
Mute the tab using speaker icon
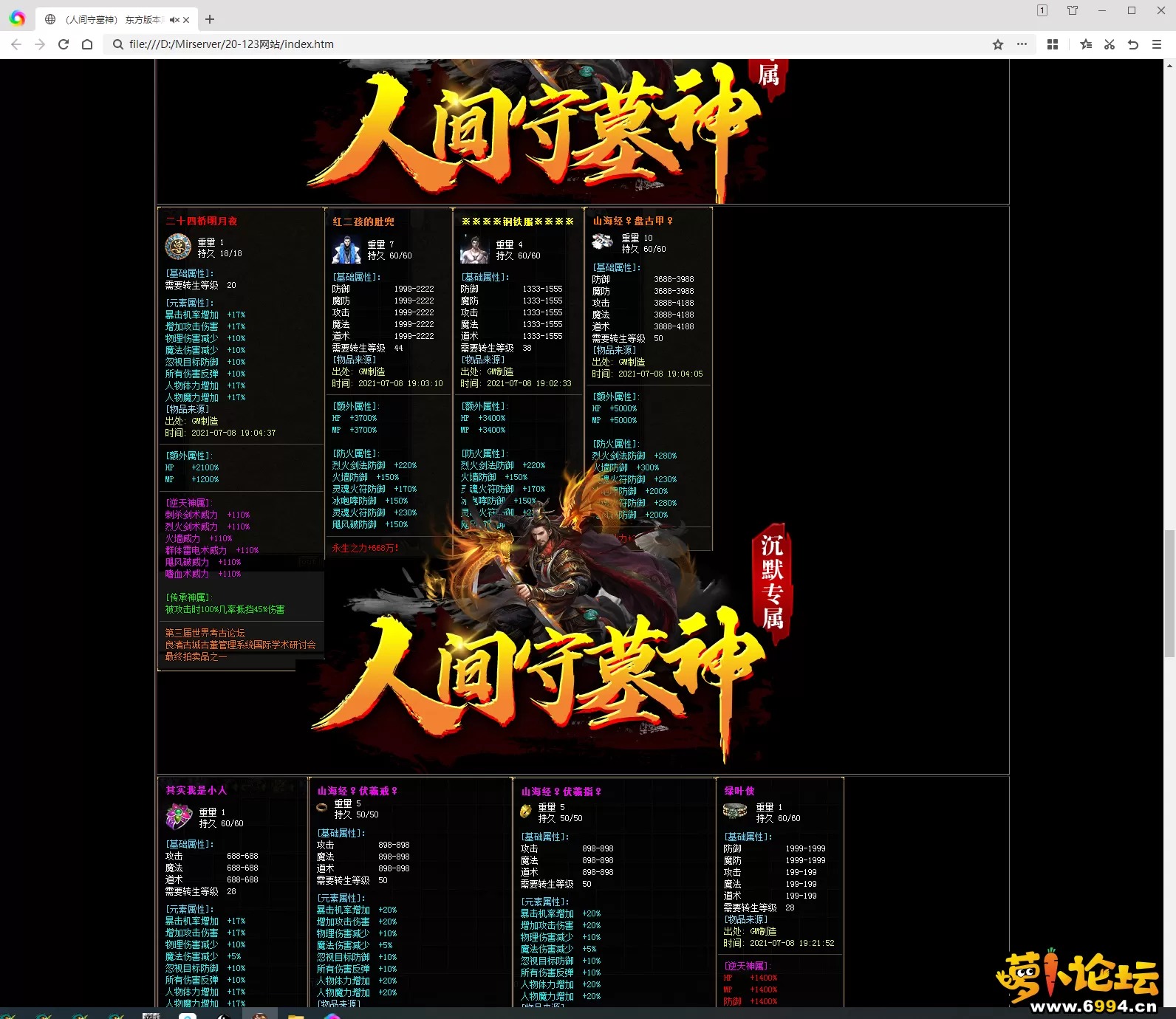174,20
